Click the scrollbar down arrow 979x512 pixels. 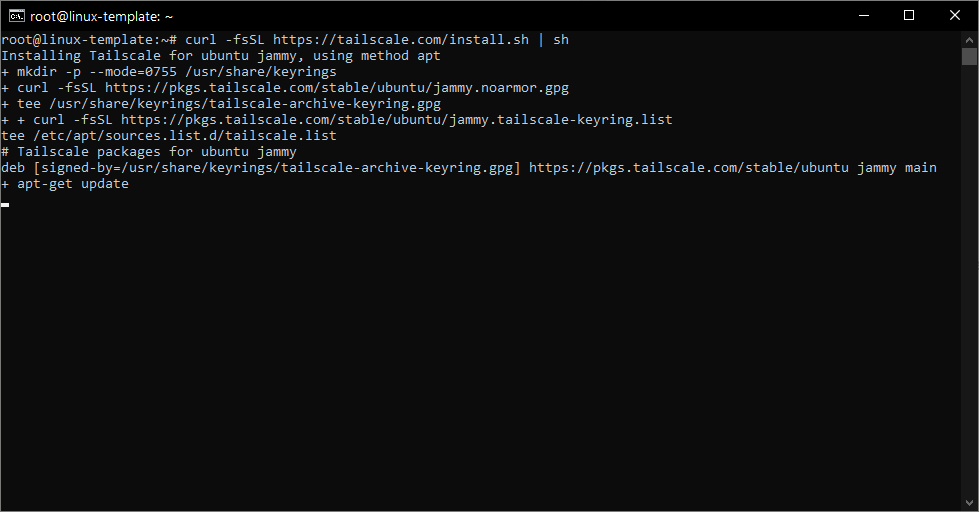click(969, 503)
